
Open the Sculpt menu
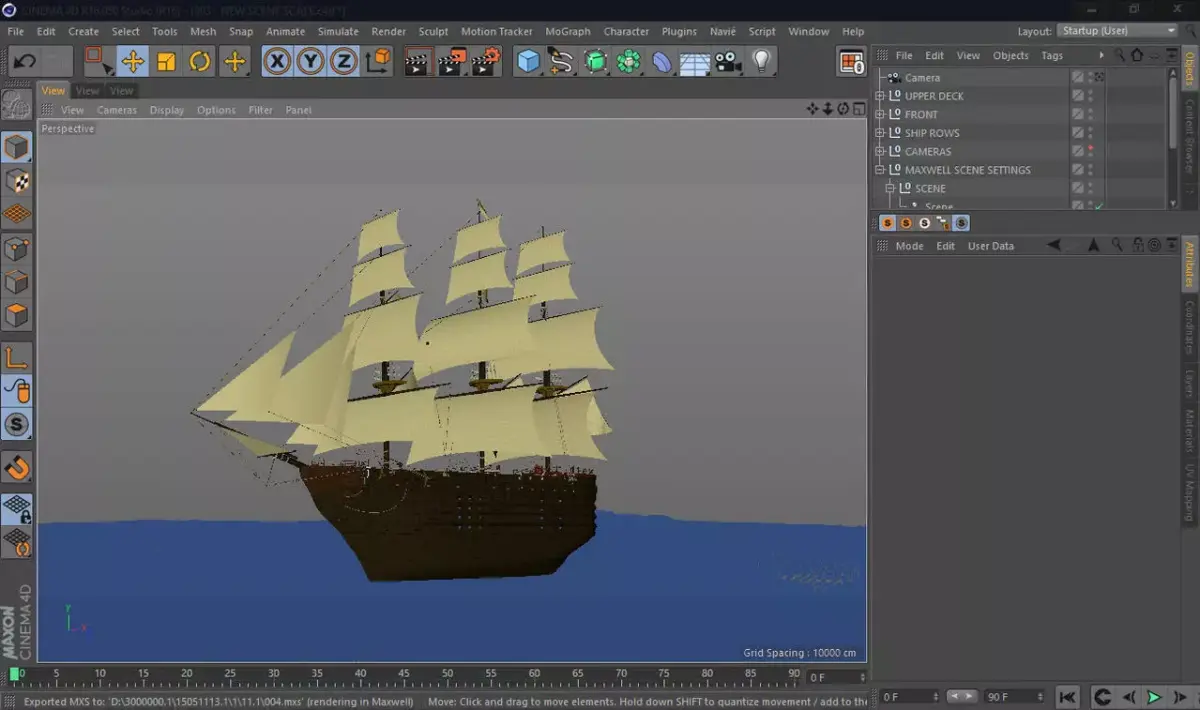coord(433,31)
